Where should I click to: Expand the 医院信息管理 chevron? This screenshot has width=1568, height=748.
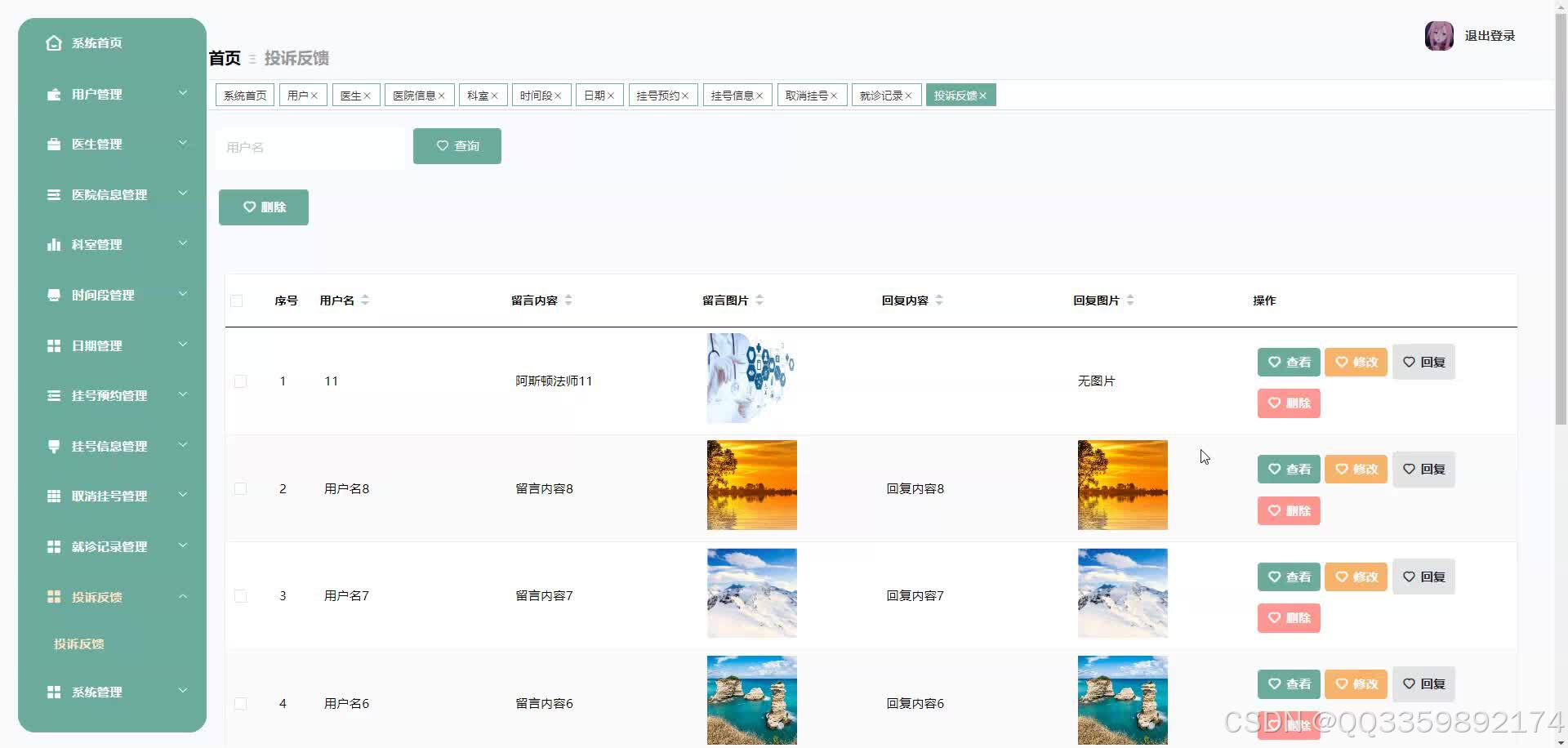(183, 194)
